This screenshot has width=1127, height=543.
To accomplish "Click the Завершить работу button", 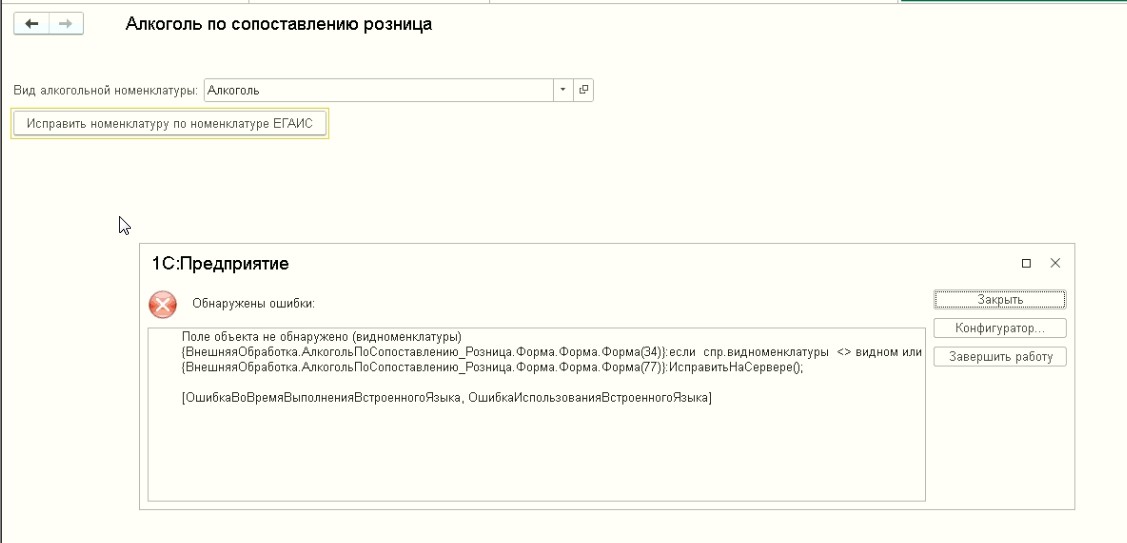I will [1000, 357].
